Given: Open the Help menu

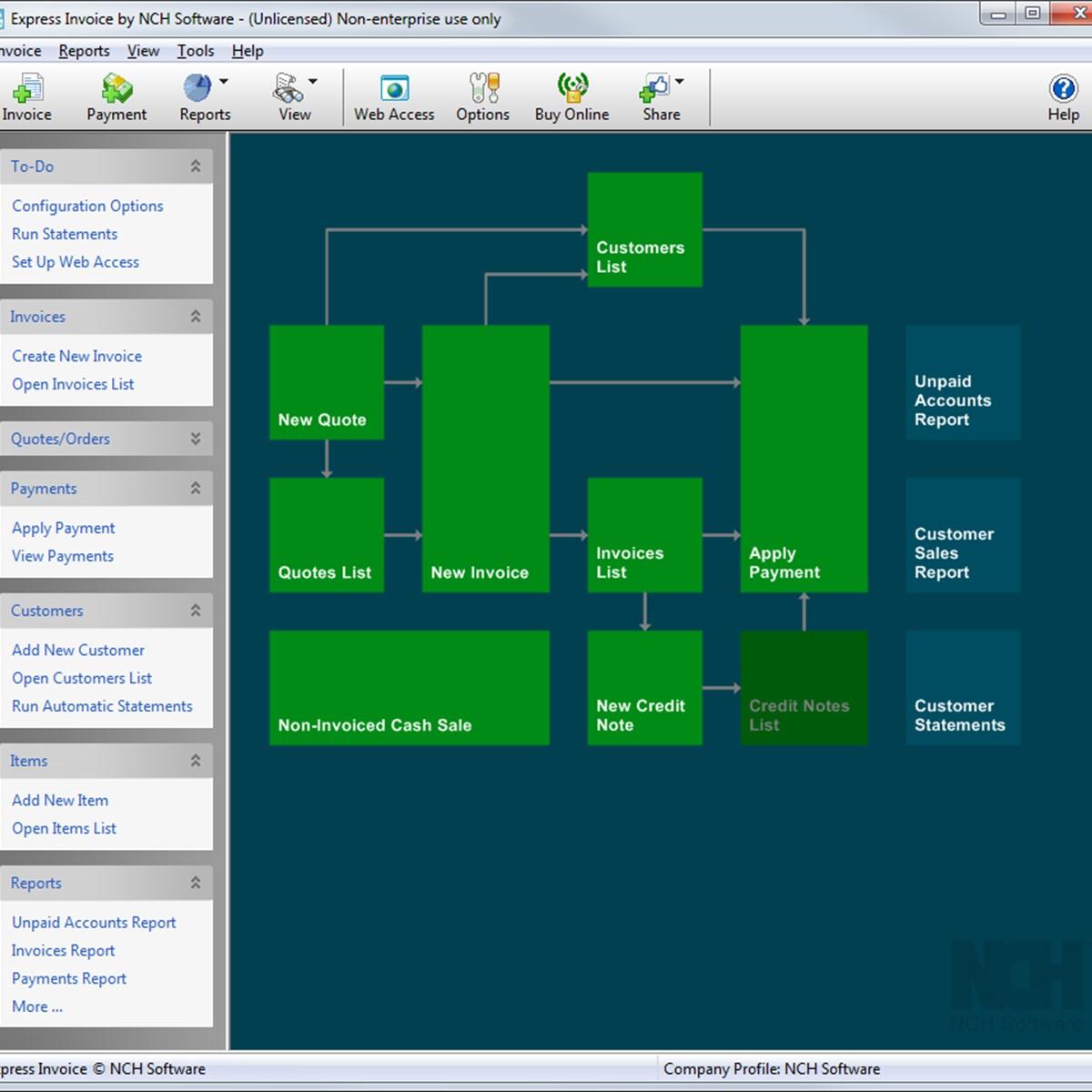Looking at the screenshot, I should [248, 51].
